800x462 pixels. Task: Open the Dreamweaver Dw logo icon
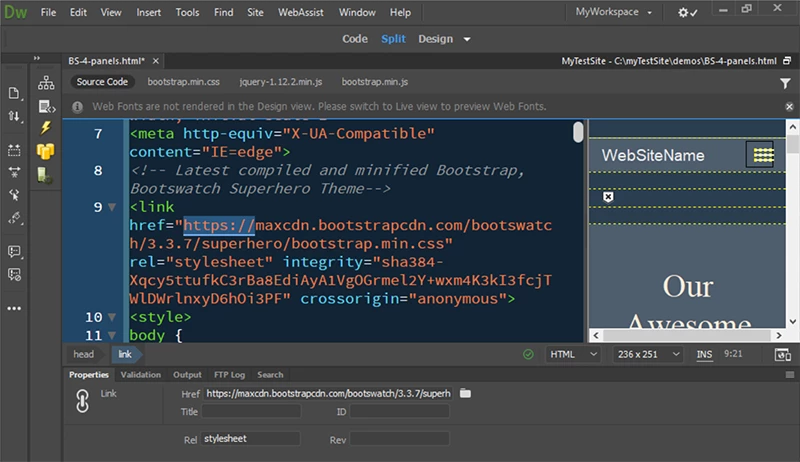(15, 12)
